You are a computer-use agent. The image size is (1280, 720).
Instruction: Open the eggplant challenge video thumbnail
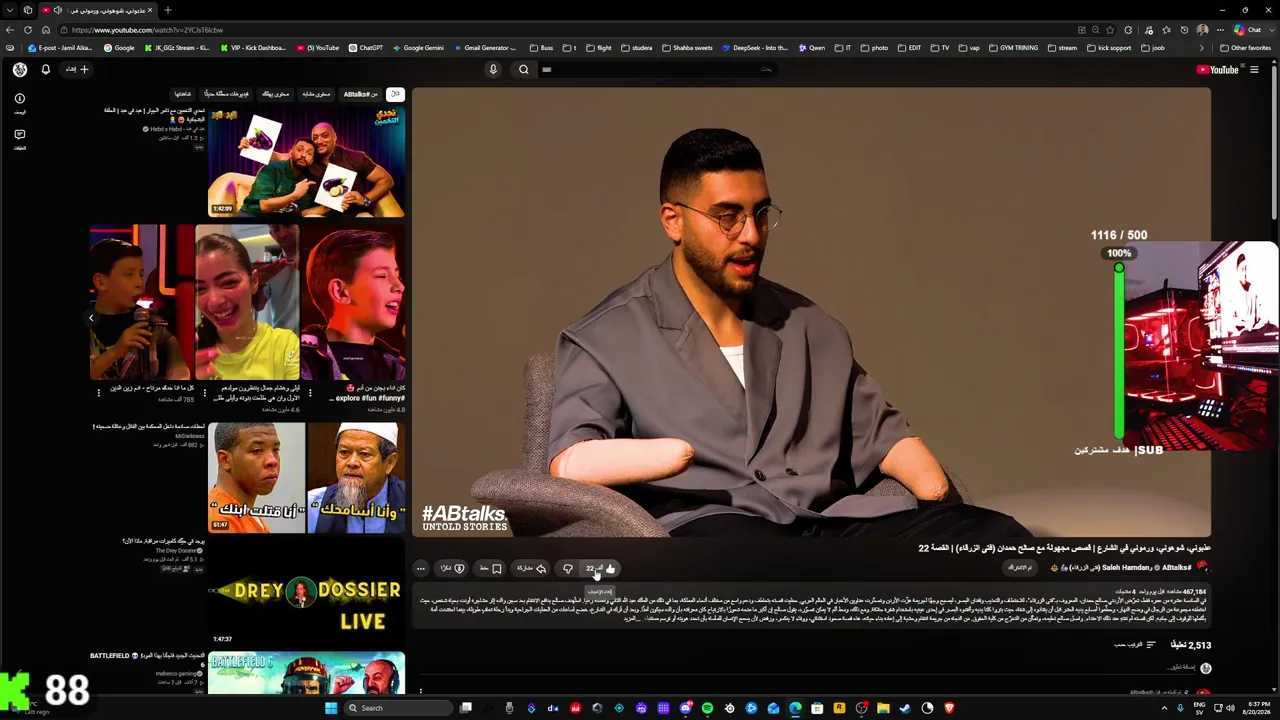pos(306,161)
